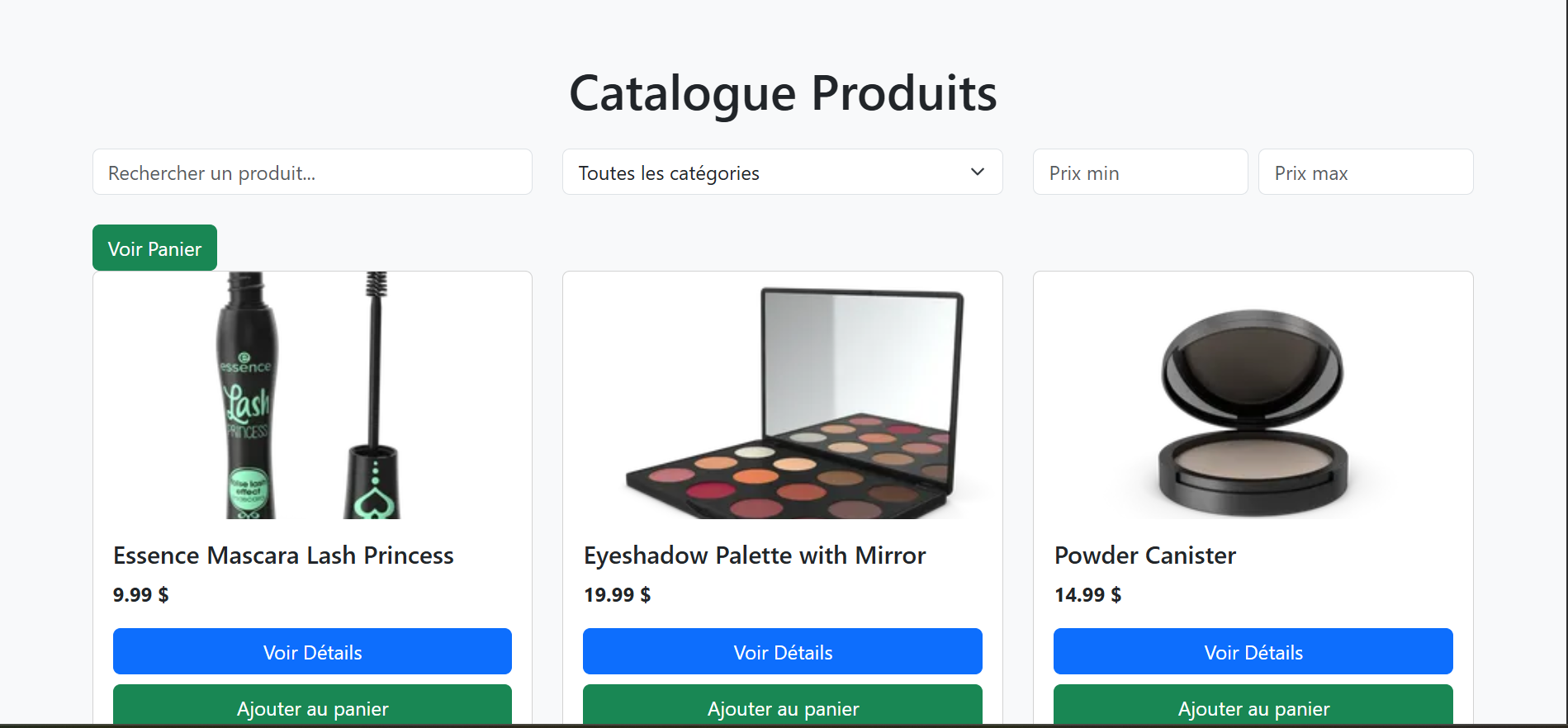Image resolution: width=1568 pixels, height=728 pixels.
Task: Add Essence Mascara Lash Princess to cart
Action: (x=312, y=706)
